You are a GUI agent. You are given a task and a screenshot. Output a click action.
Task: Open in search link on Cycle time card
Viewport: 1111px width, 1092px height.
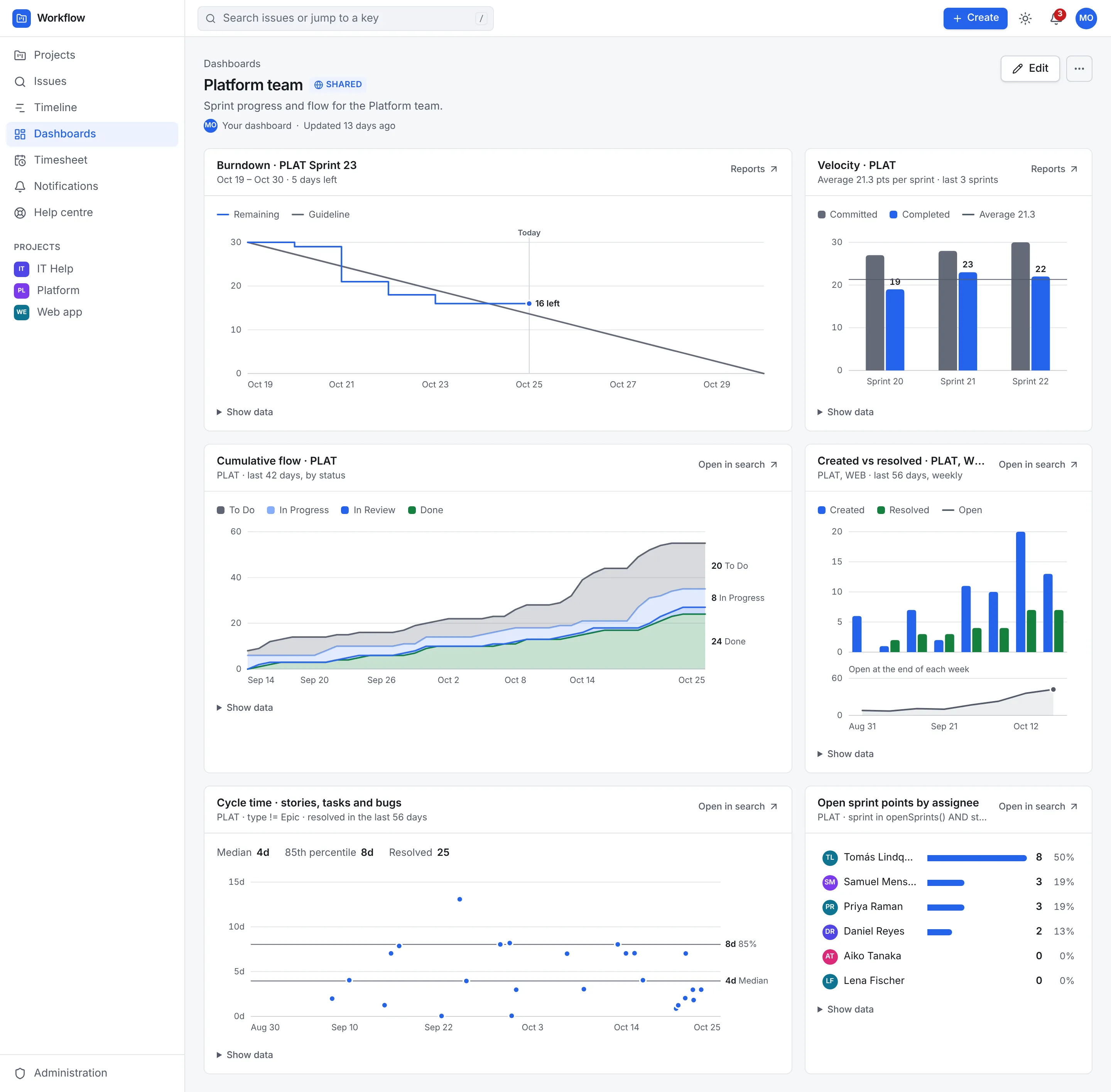(738, 806)
